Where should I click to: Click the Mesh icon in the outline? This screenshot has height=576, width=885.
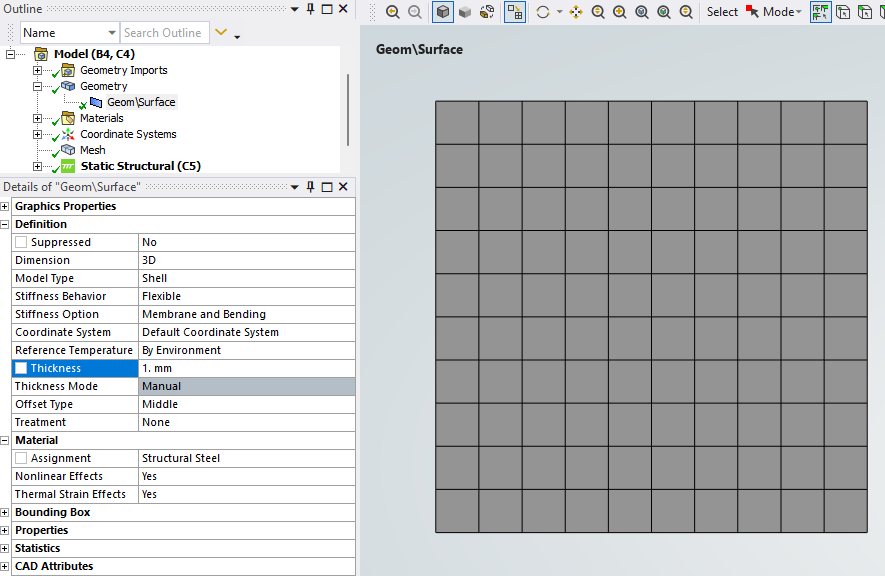[67, 149]
